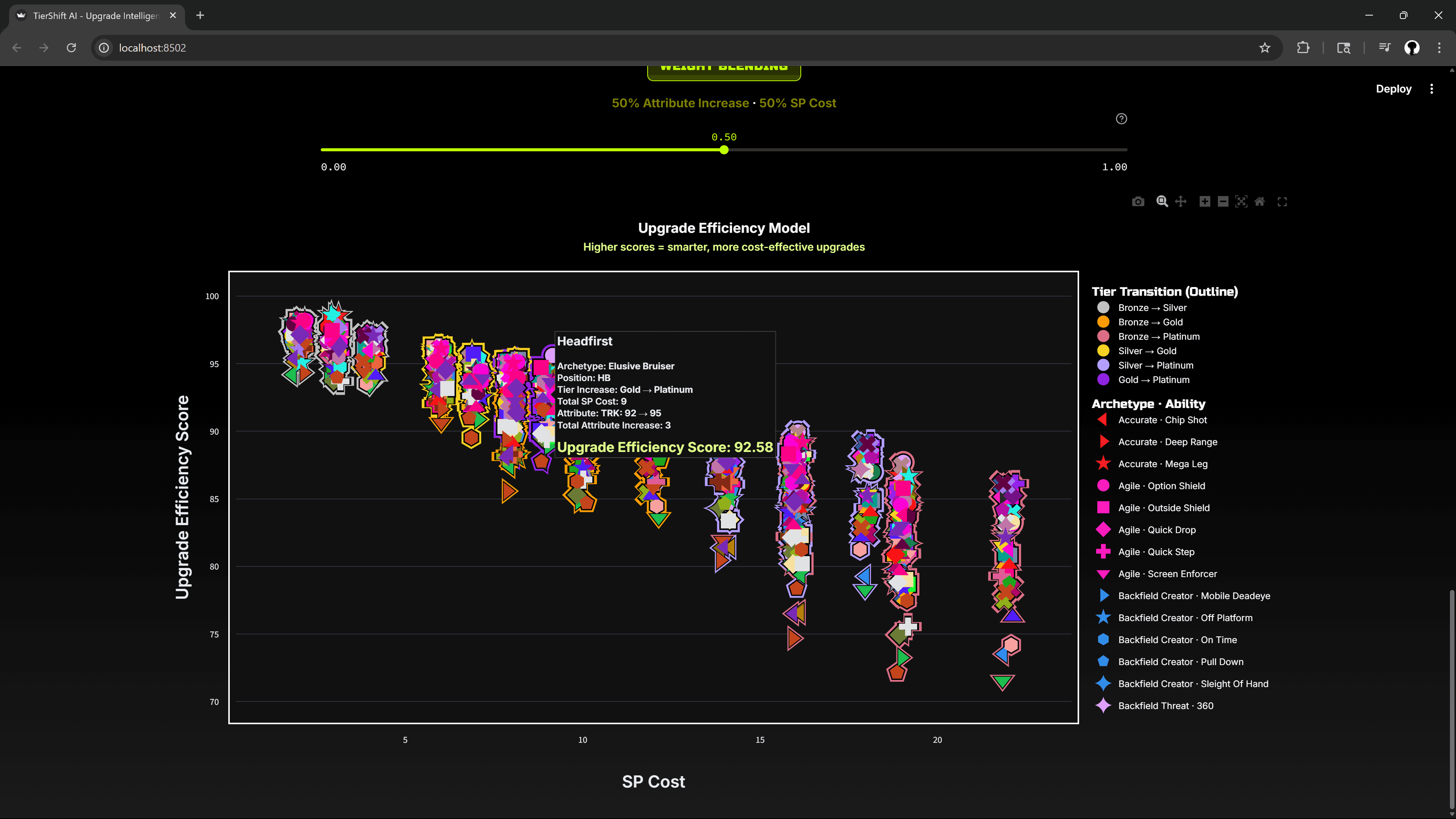Open chart in fullscreen mode
The height and width of the screenshot is (819, 1456).
pyautogui.click(x=1282, y=202)
